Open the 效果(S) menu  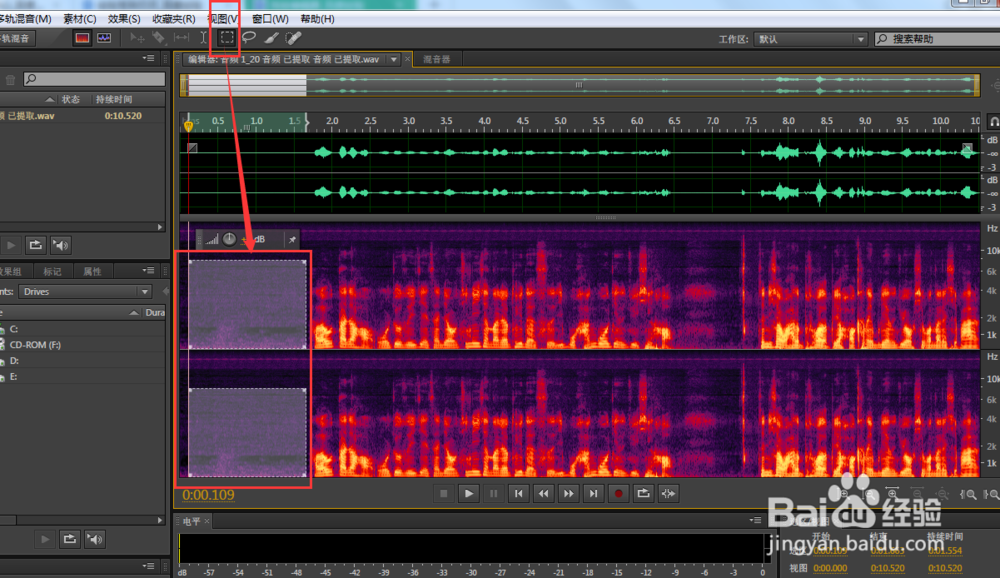[x=124, y=19]
